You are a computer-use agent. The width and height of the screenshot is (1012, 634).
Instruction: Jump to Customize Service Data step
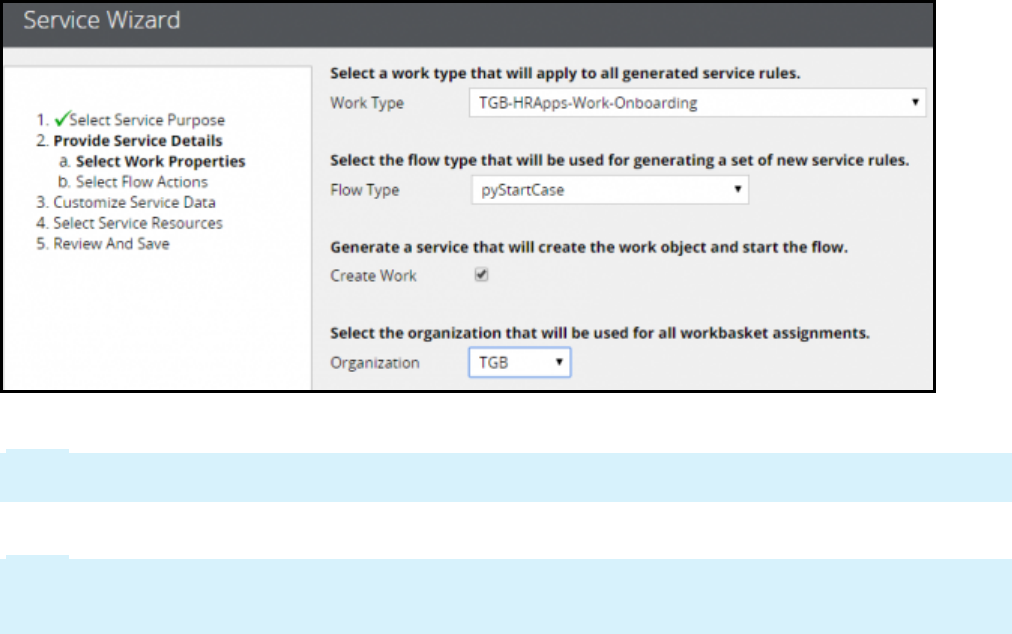tap(134, 203)
